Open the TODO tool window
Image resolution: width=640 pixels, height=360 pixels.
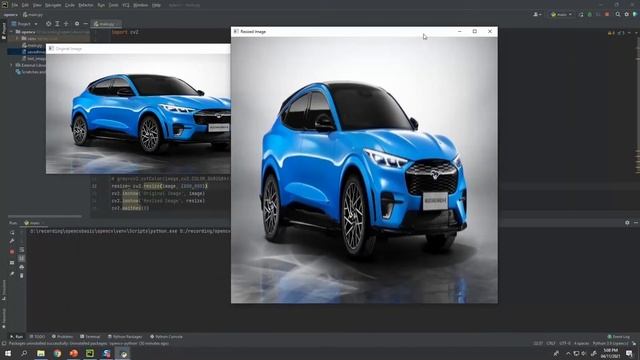coord(37,337)
